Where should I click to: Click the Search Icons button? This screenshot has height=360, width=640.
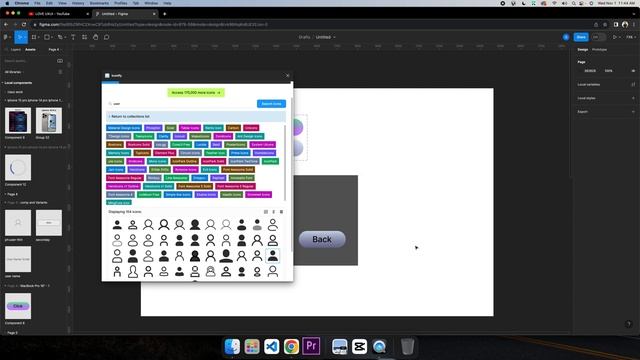tap(271, 104)
